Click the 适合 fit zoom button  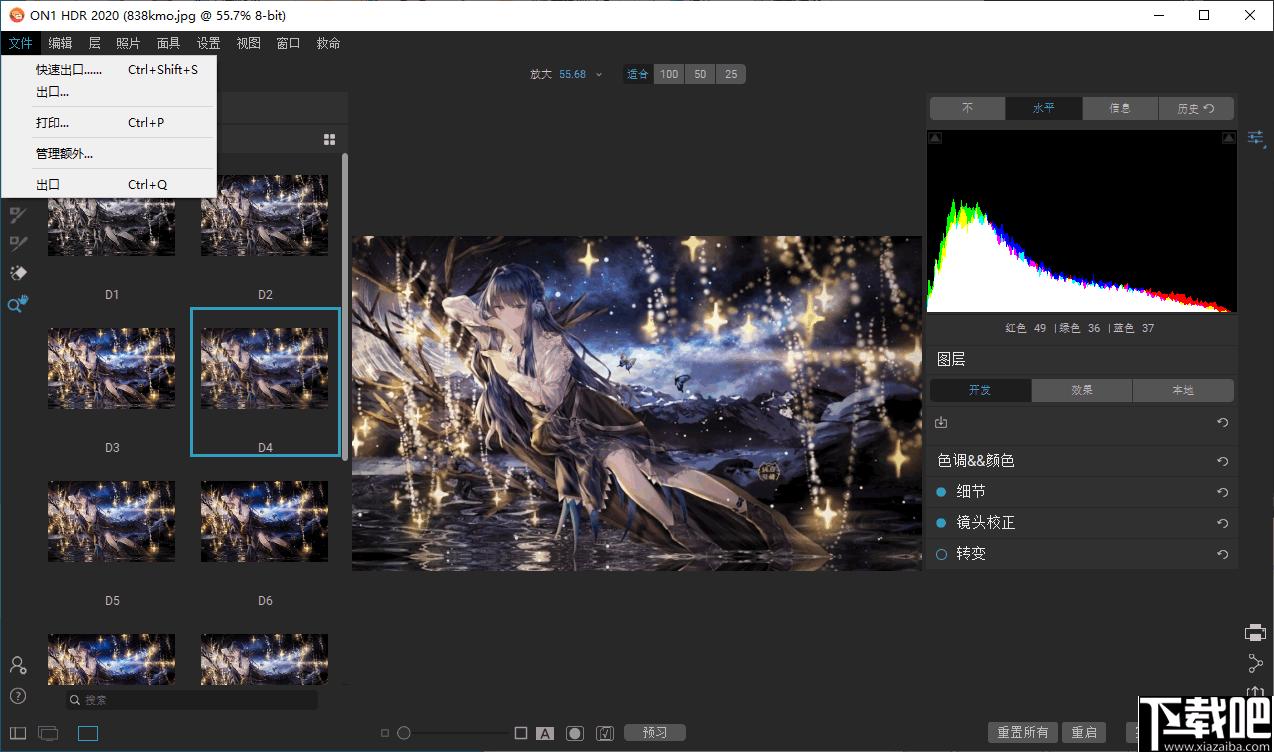point(638,74)
